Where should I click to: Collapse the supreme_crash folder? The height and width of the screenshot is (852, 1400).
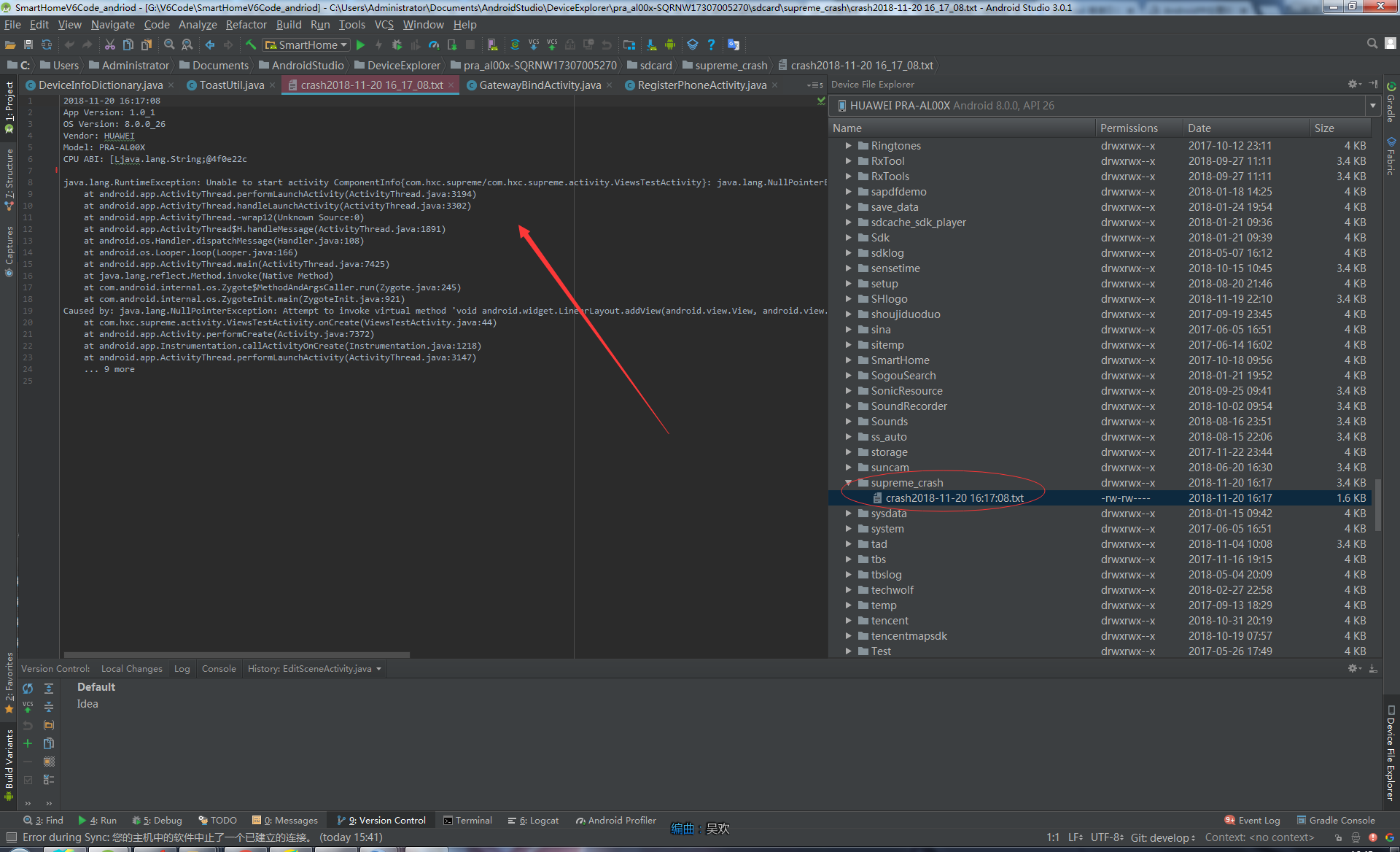coord(848,483)
